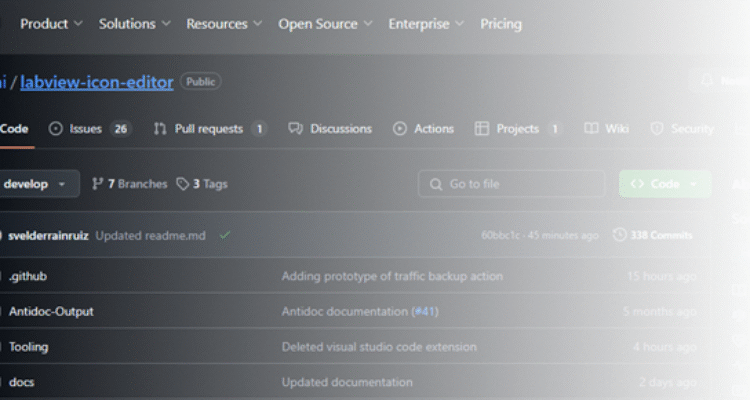The image size is (750, 400).
Task: Expand the Solutions menu
Action: point(134,24)
